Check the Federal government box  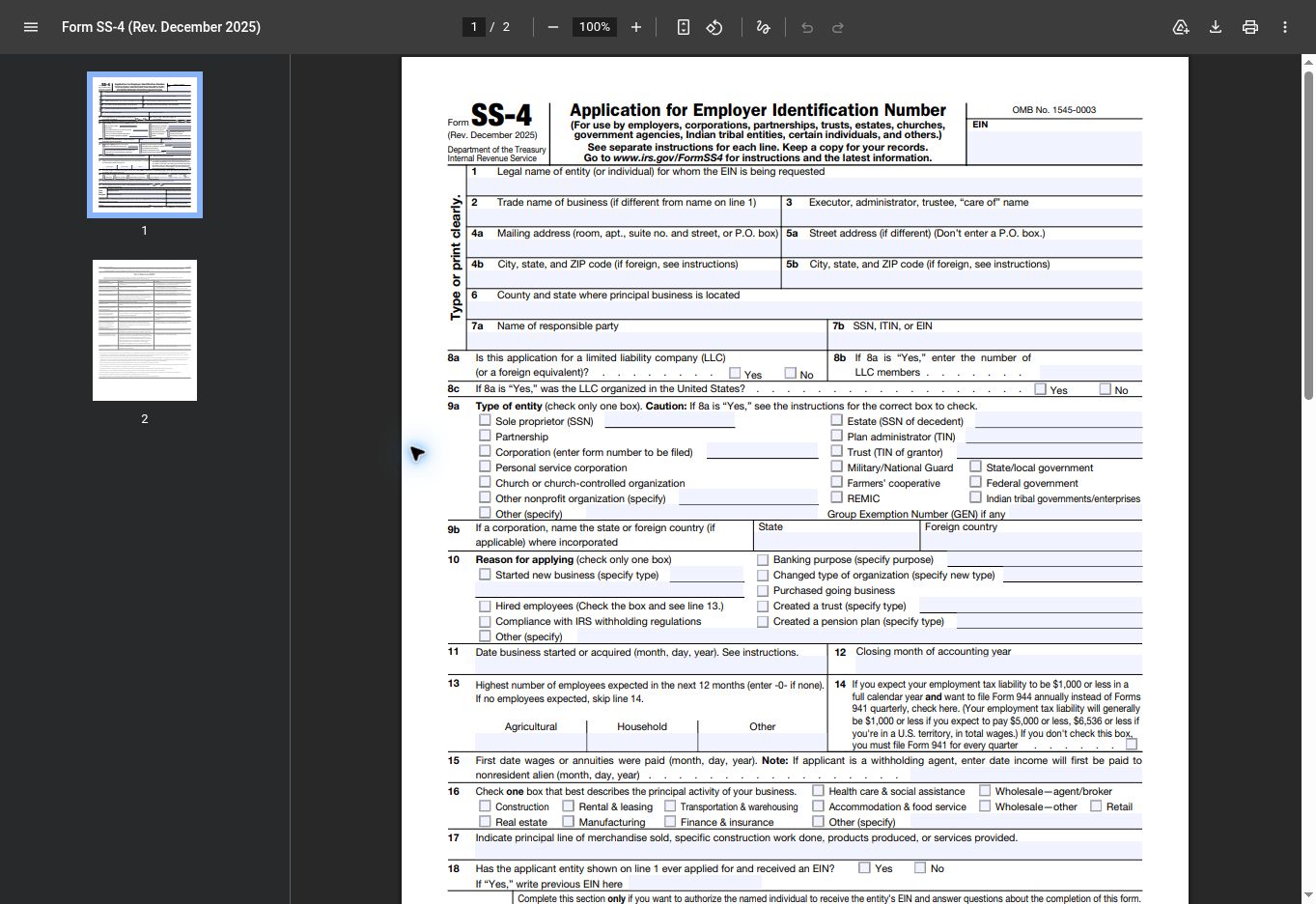click(975, 482)
